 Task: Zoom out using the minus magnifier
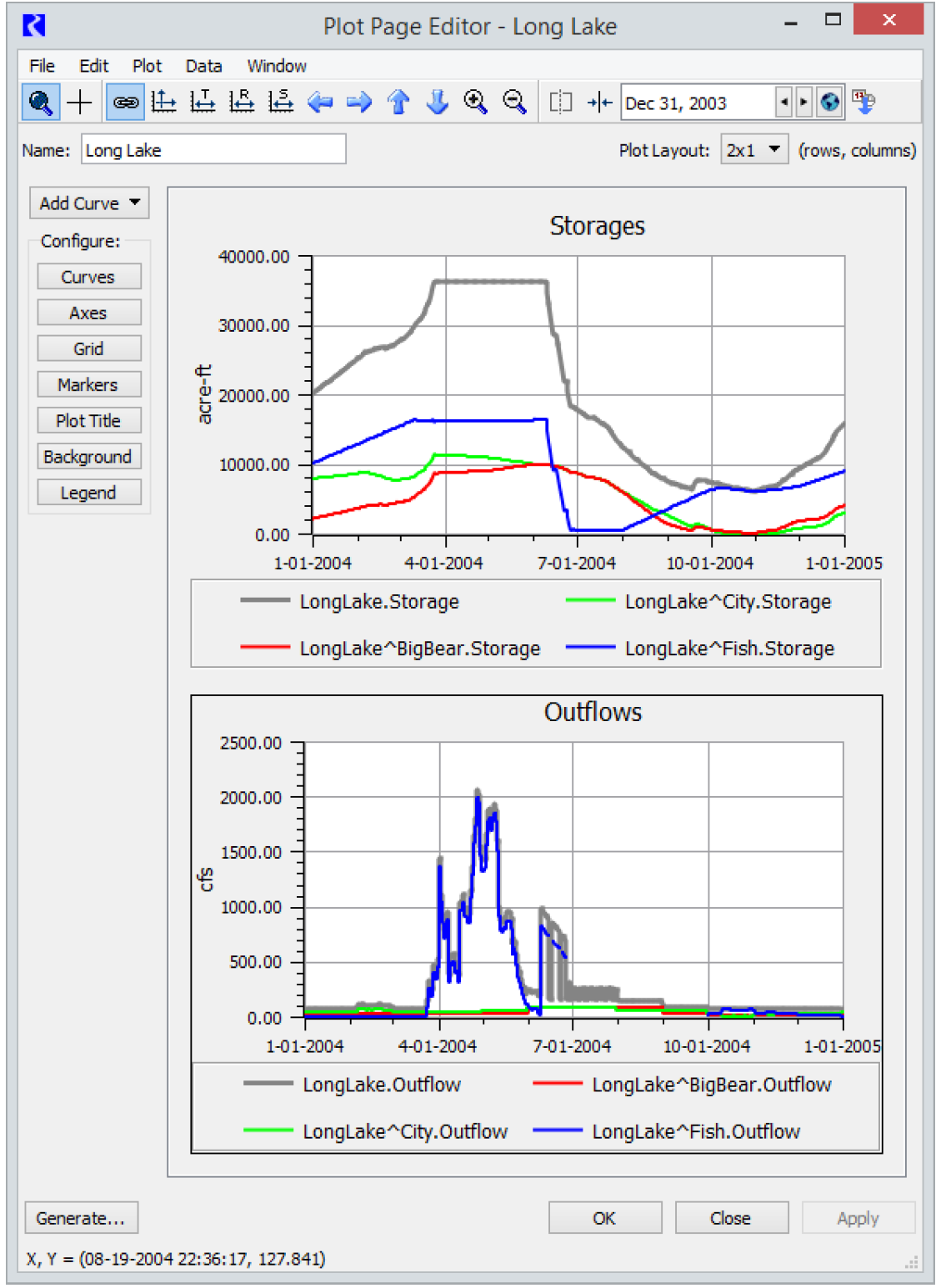[515, 103]
